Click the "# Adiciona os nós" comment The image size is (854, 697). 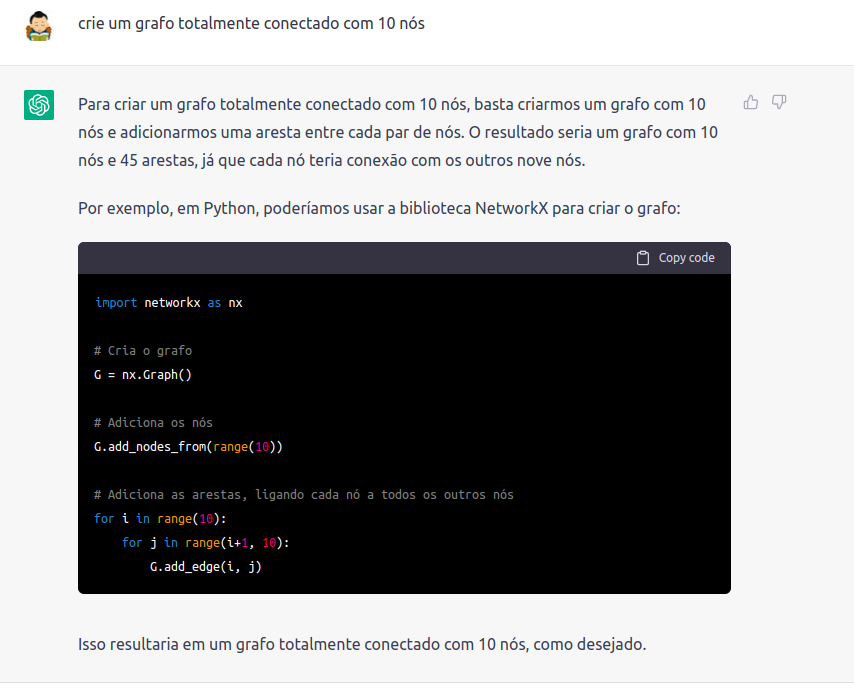(153, 422)
